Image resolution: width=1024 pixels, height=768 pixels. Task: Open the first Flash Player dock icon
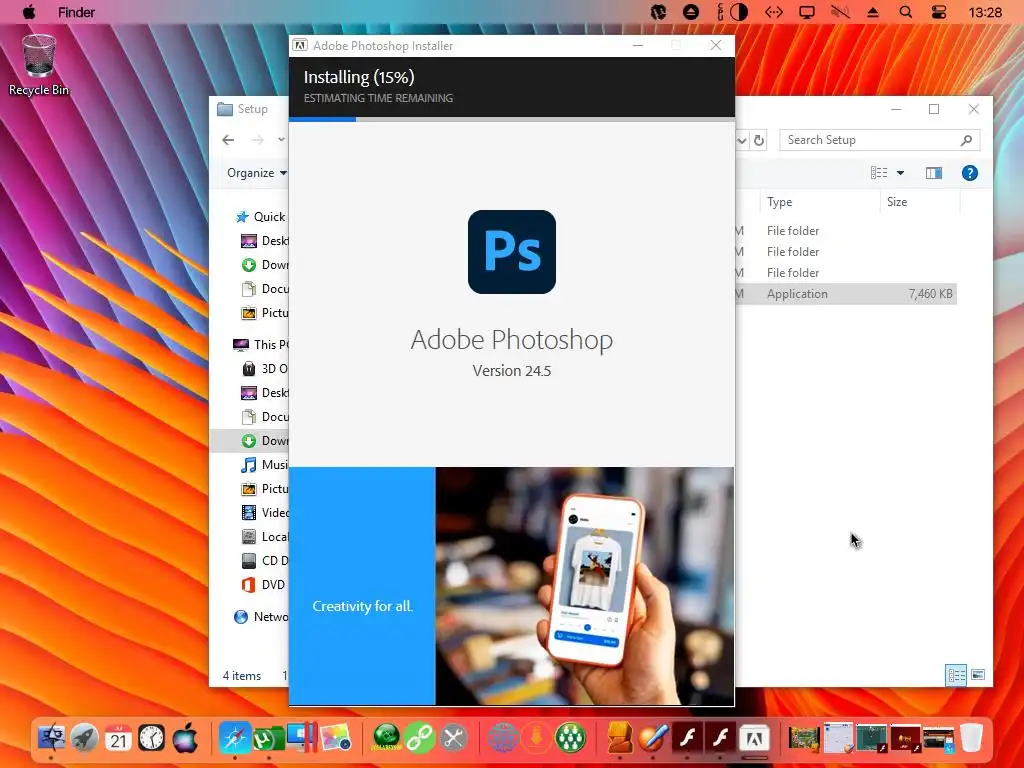click(687, 738)
